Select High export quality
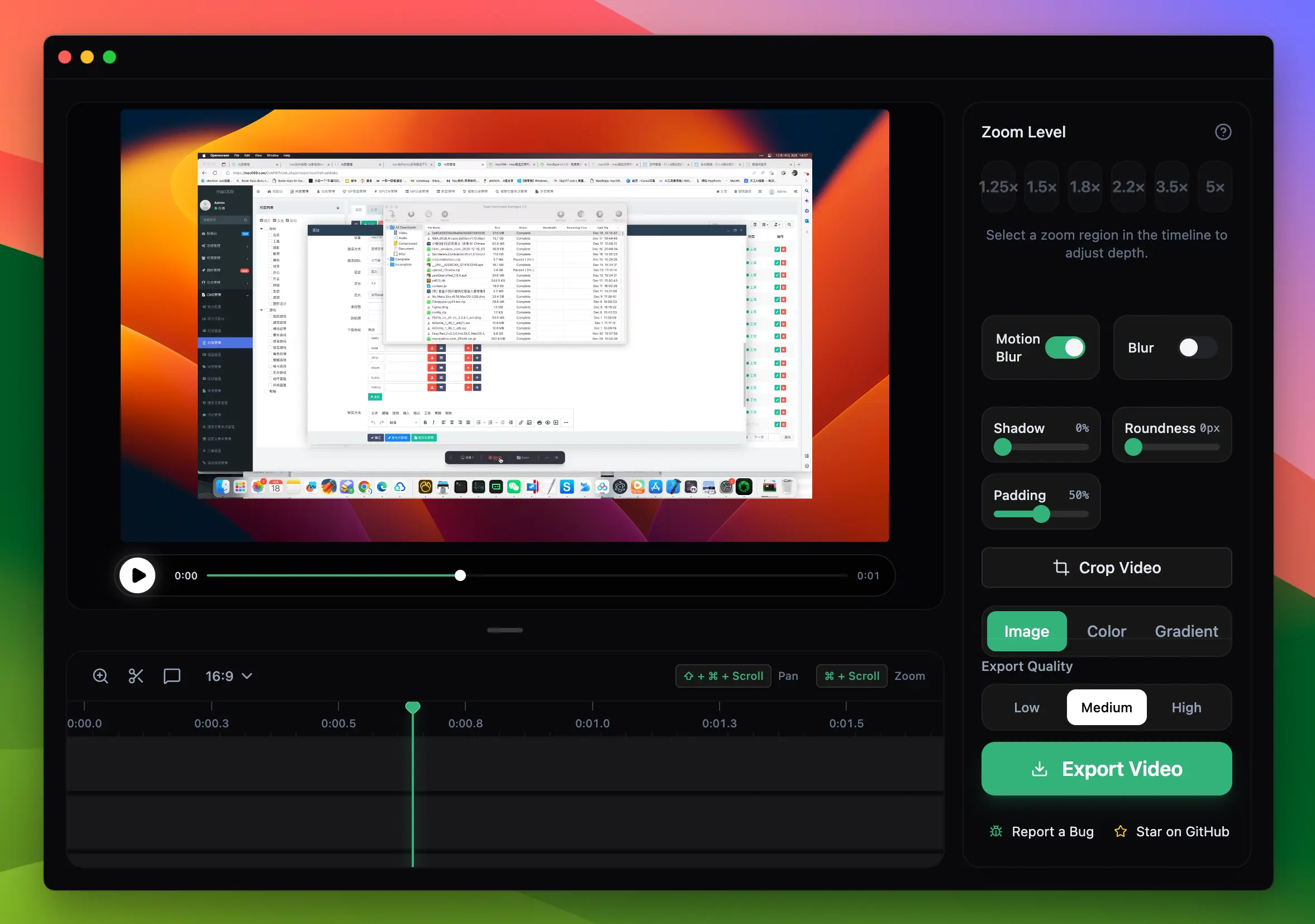The height and width of the screenshot is (924, 1315). pos(1186,707)
